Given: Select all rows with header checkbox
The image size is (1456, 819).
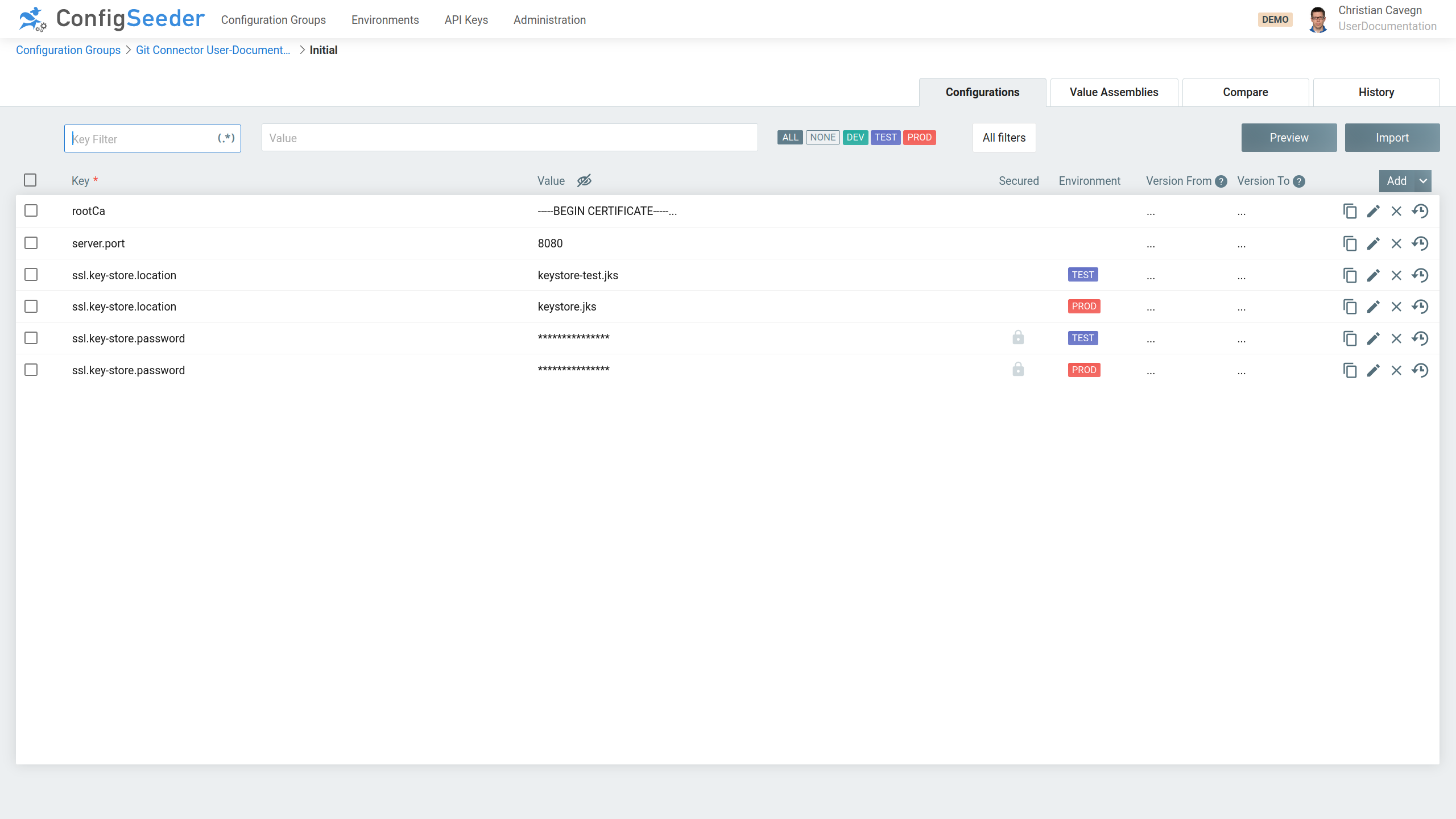Looking at the screenshot, I should 30,180.
